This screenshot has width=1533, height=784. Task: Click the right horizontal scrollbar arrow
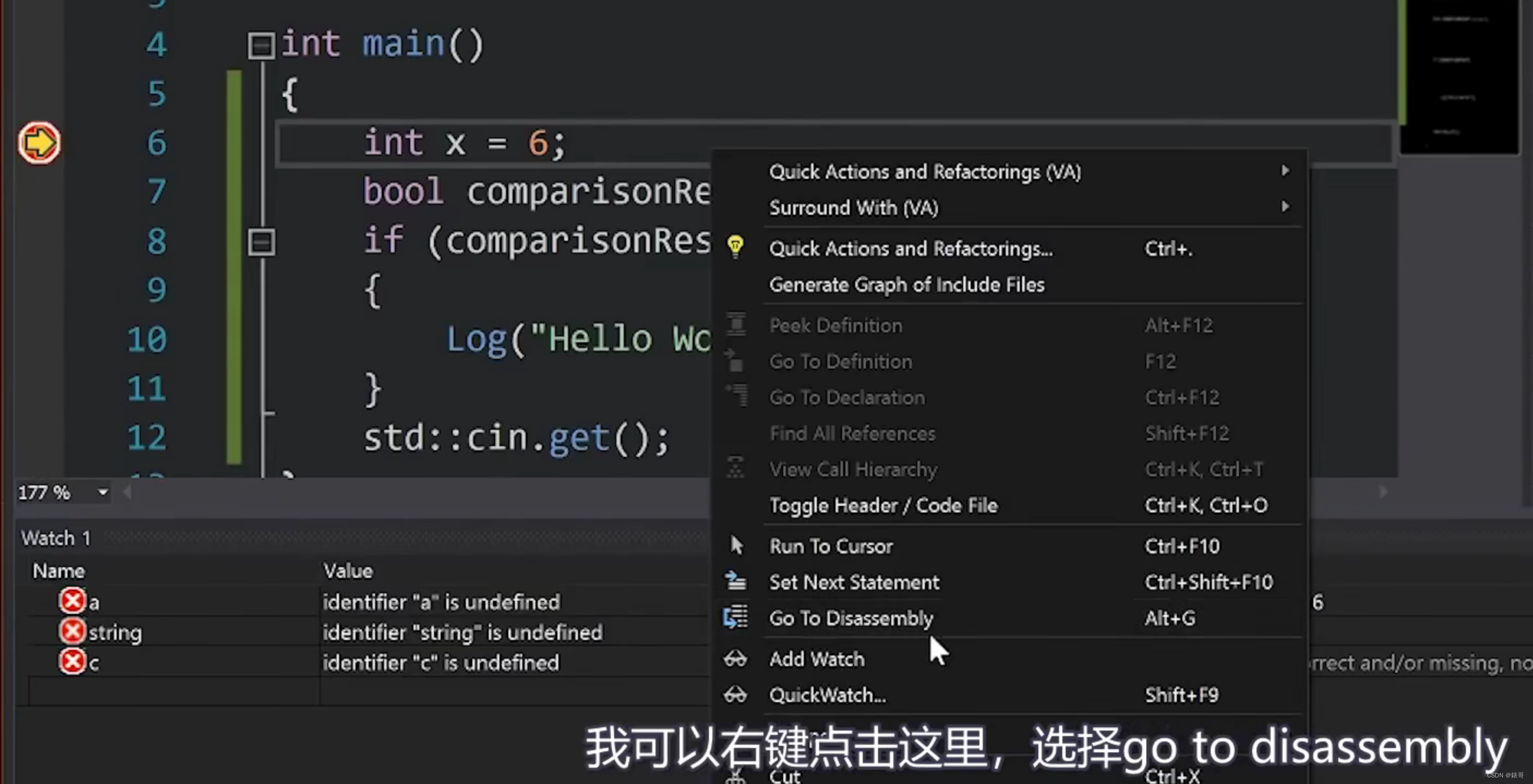click(1383, 492)
